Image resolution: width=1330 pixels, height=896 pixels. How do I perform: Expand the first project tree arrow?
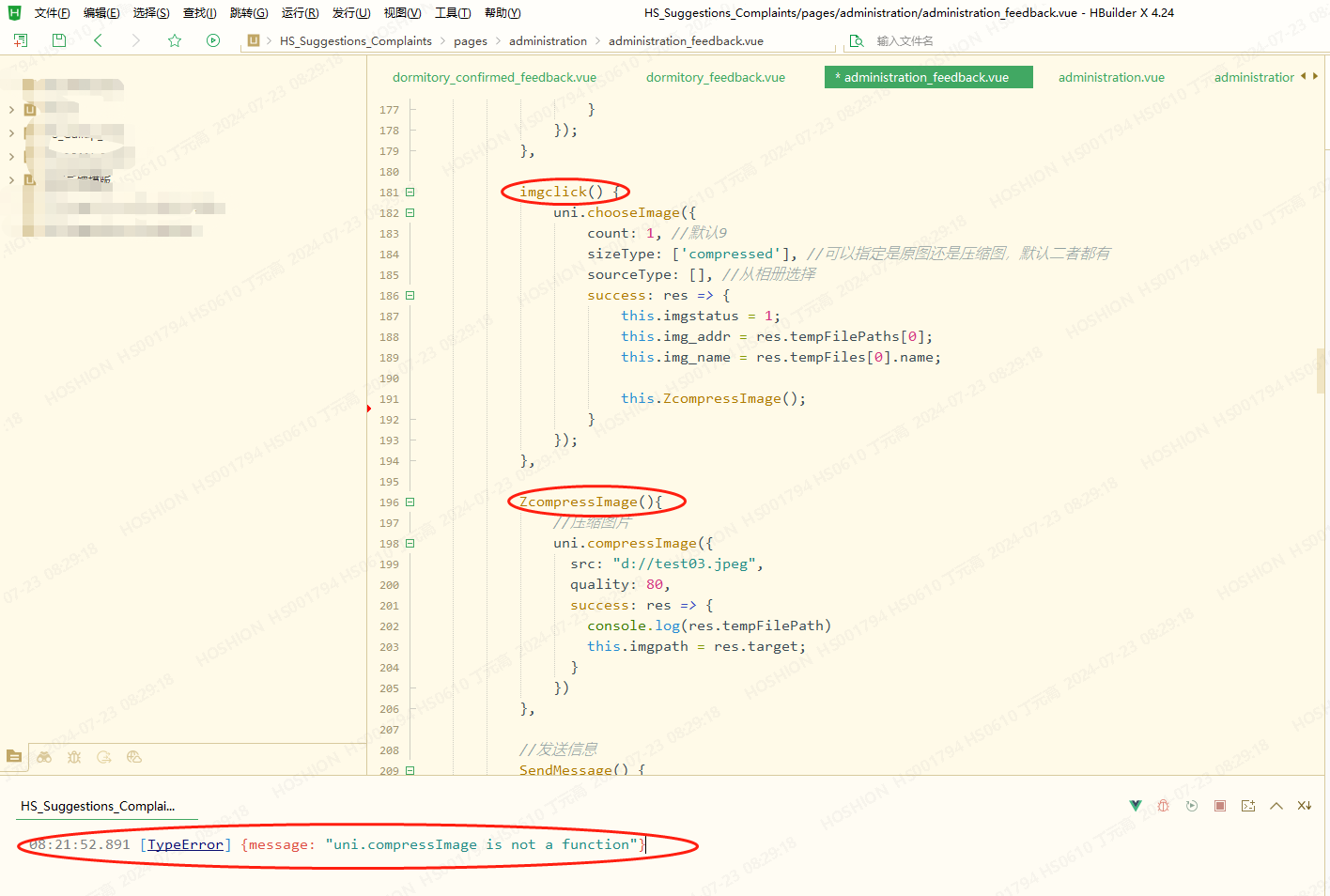click(x=11, y=110)
